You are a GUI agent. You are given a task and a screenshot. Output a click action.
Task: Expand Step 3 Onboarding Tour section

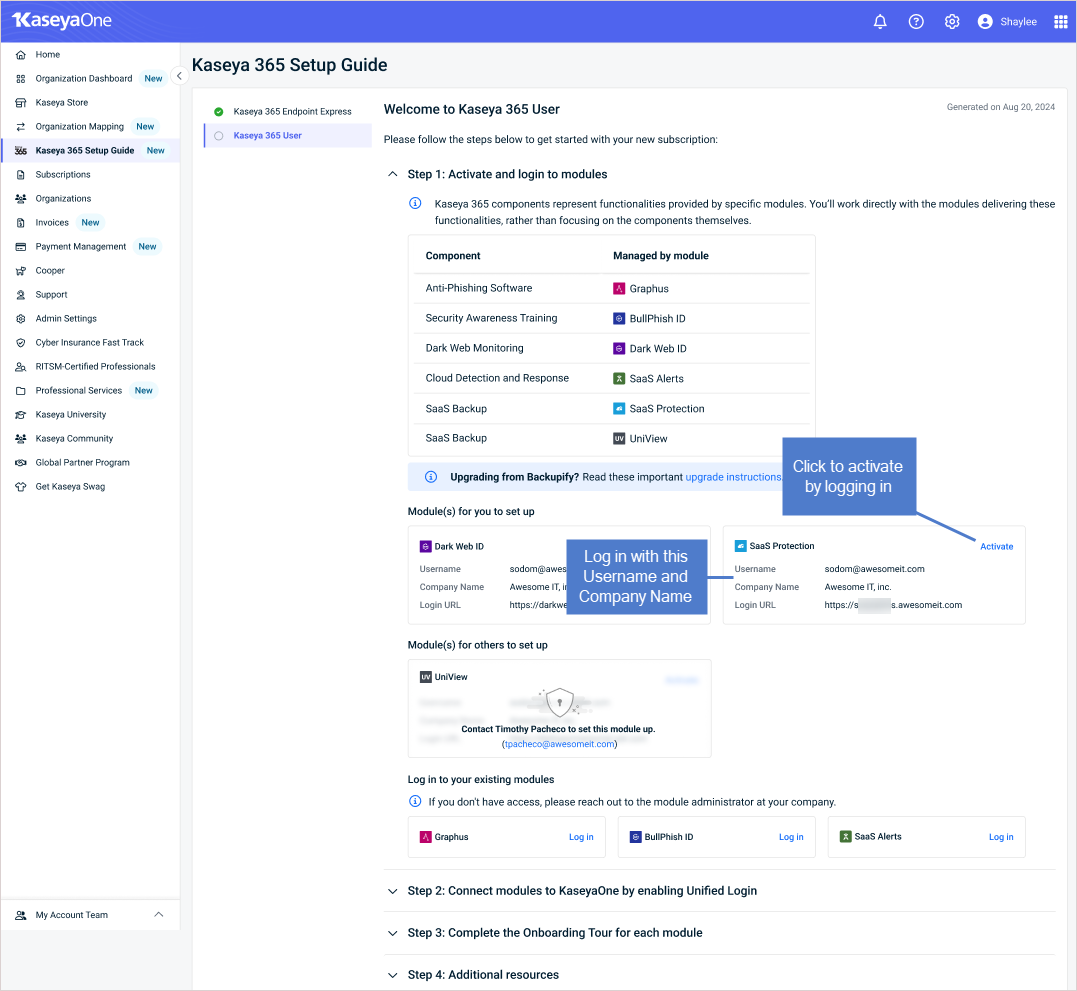pos(392,933)
